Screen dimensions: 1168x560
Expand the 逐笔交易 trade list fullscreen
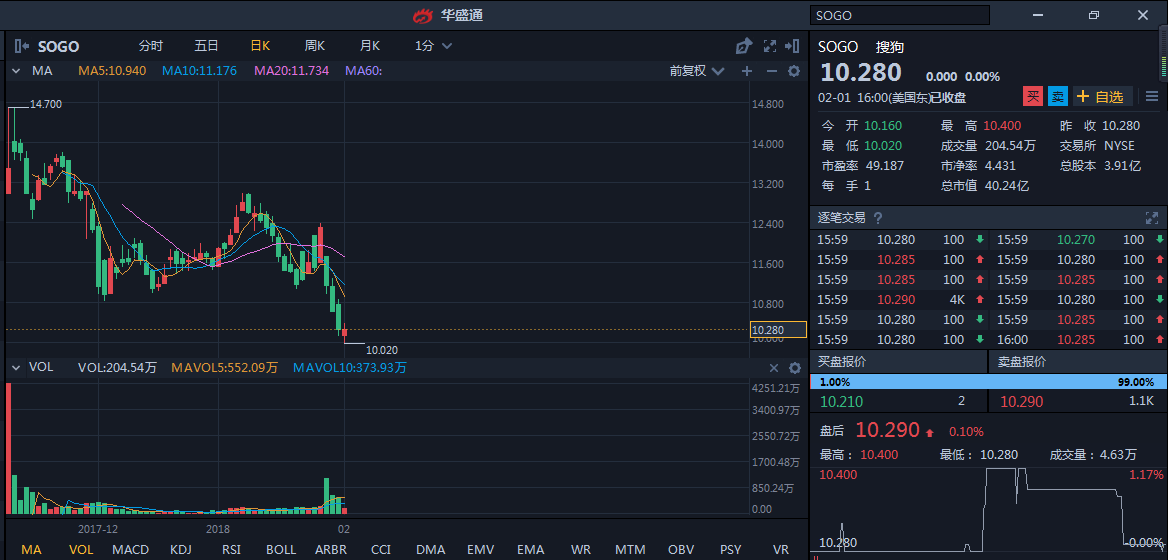point(1152,218)
